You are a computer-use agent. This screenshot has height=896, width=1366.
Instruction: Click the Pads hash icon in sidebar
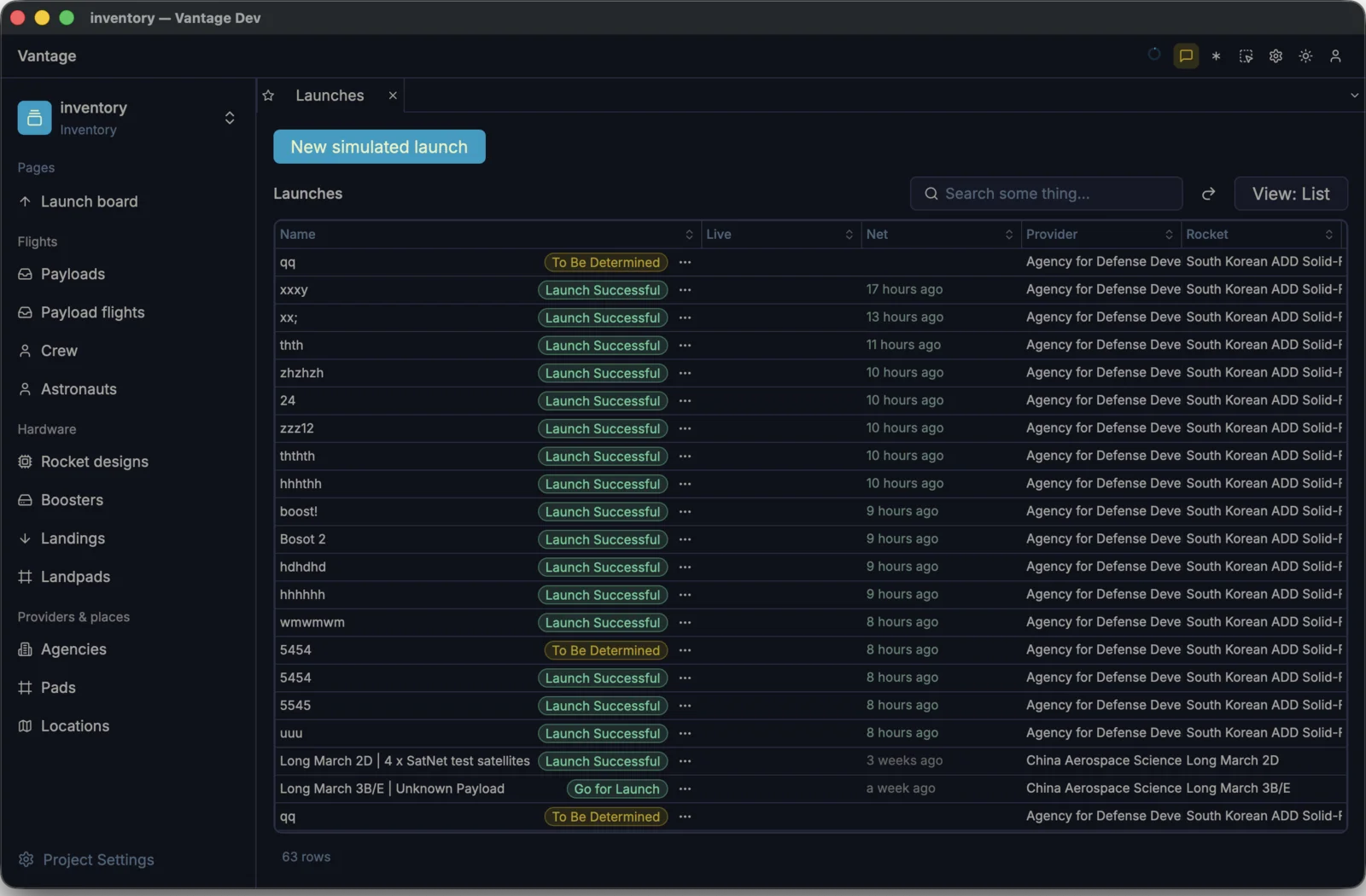(25, 689)
